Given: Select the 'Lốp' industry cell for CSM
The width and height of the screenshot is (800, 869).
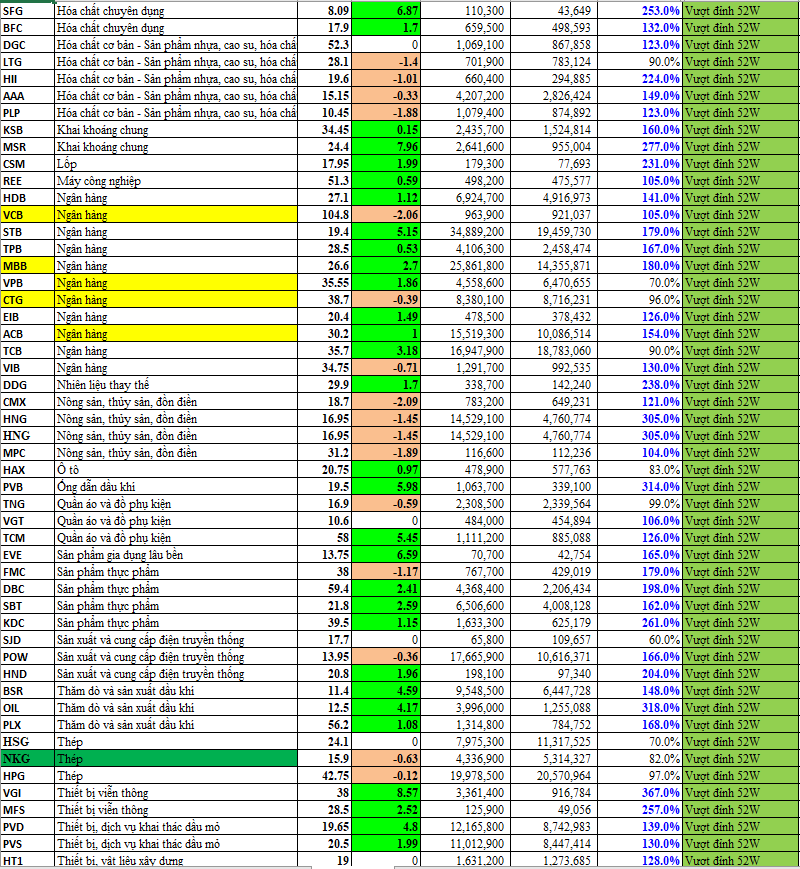Looking at the screenshot, I should pos(176,164).
